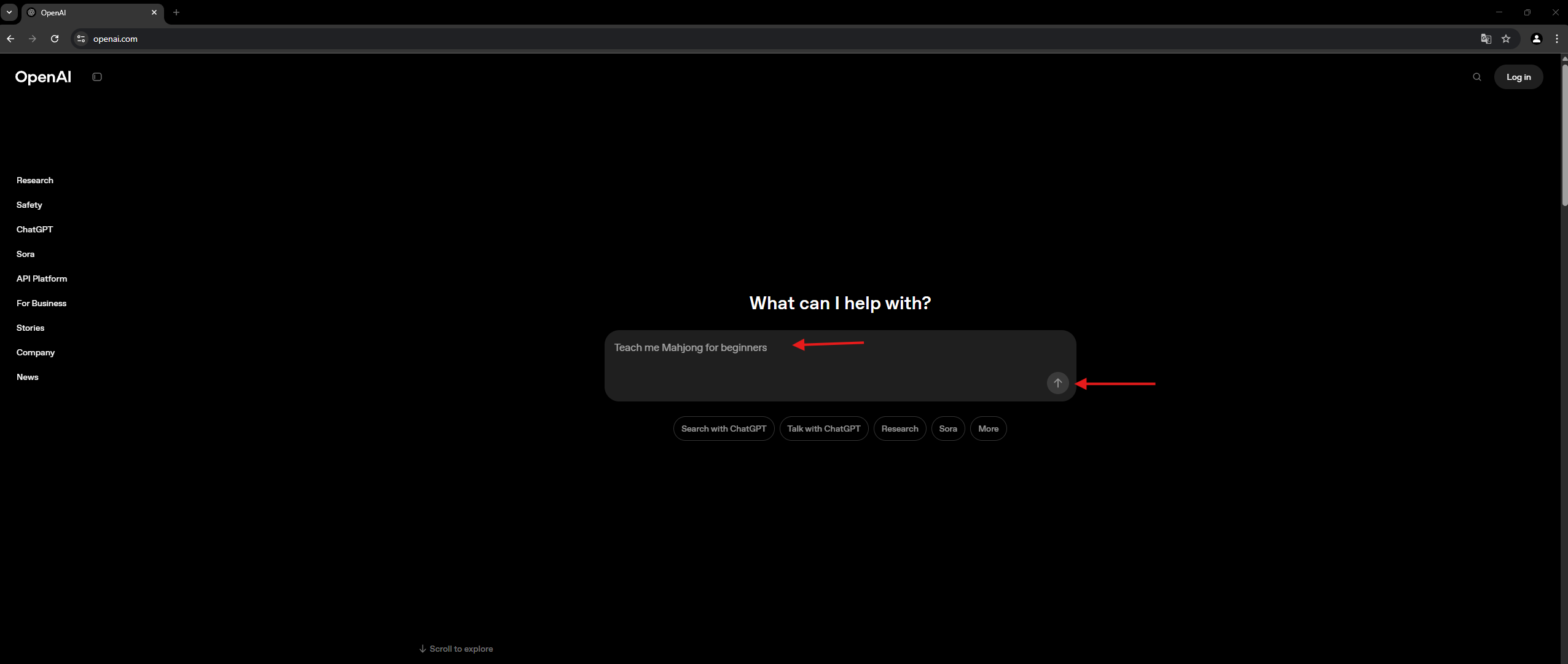
Task: Click Scroll to explore link
Action: [x=456, y=649]
